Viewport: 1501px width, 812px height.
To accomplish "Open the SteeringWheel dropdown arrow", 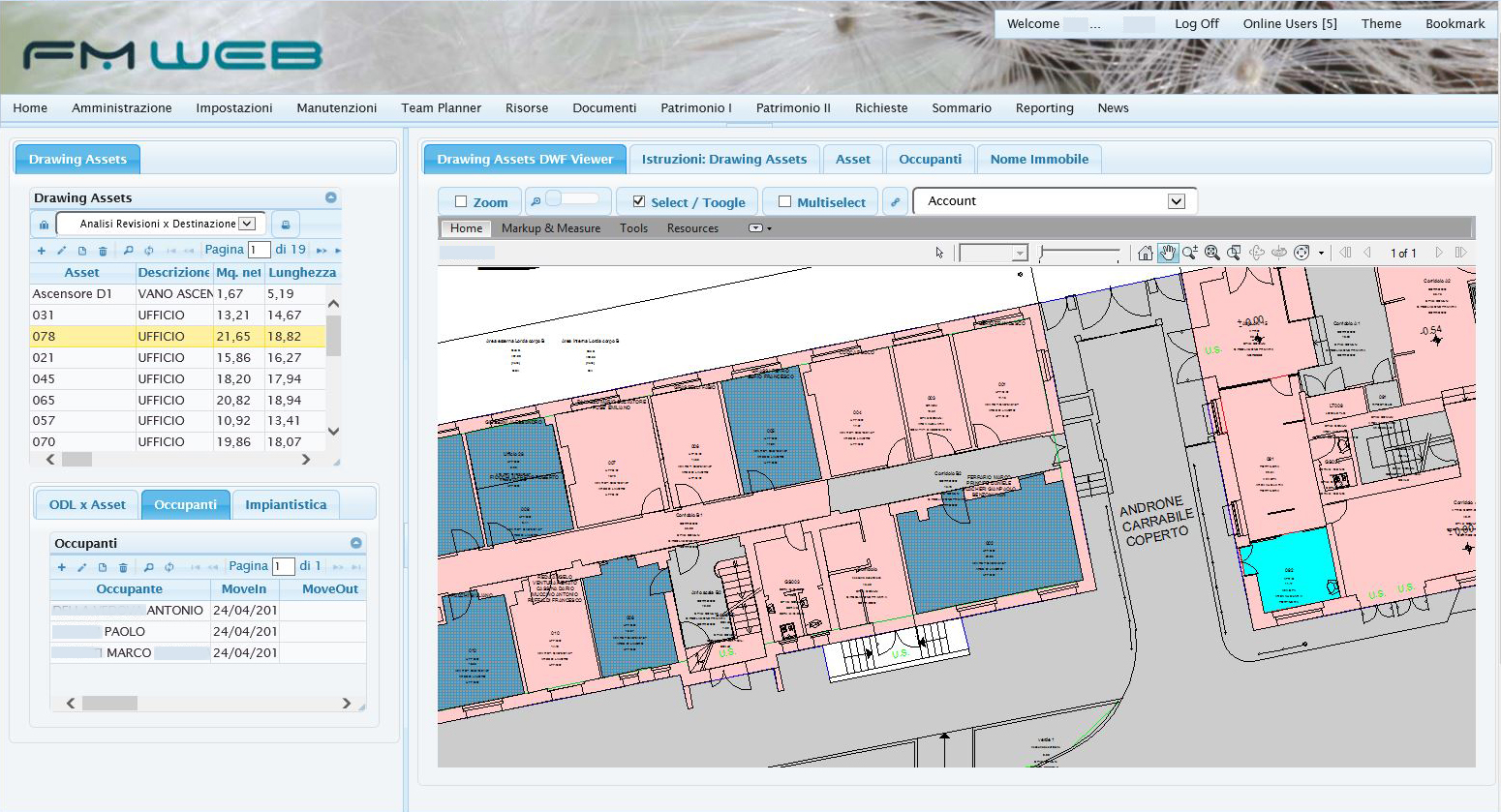I will point(1321,254).
